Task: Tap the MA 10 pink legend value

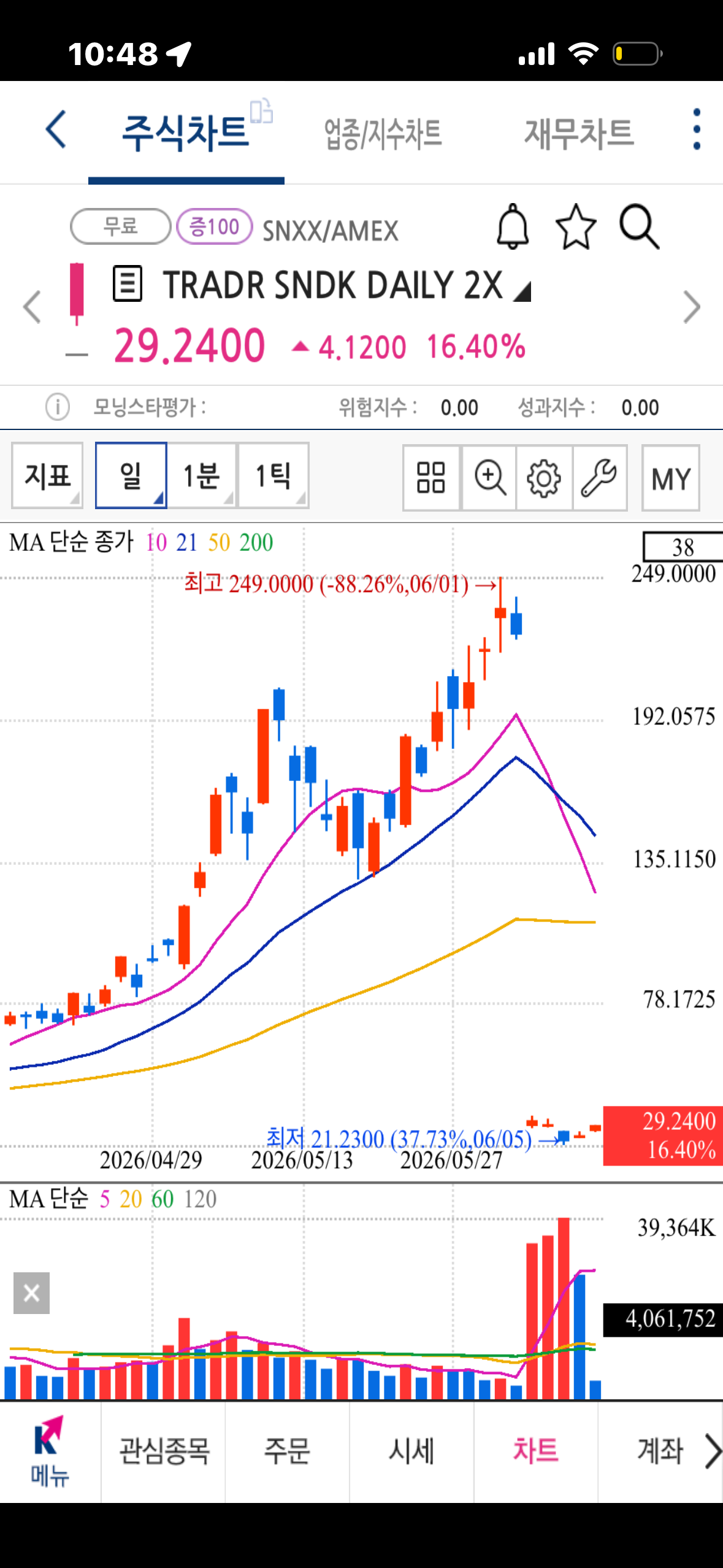Action: [156, 542]
